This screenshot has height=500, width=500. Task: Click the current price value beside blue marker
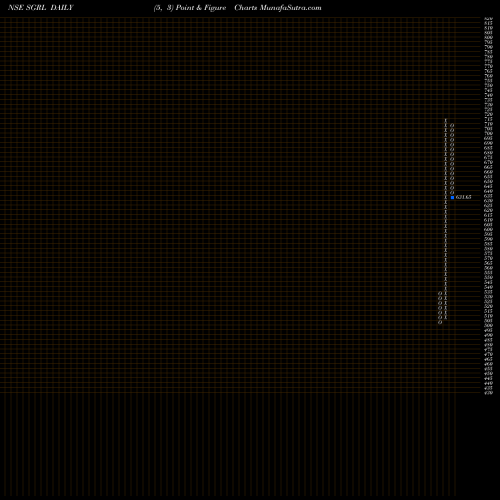click(x=463, y=197)
